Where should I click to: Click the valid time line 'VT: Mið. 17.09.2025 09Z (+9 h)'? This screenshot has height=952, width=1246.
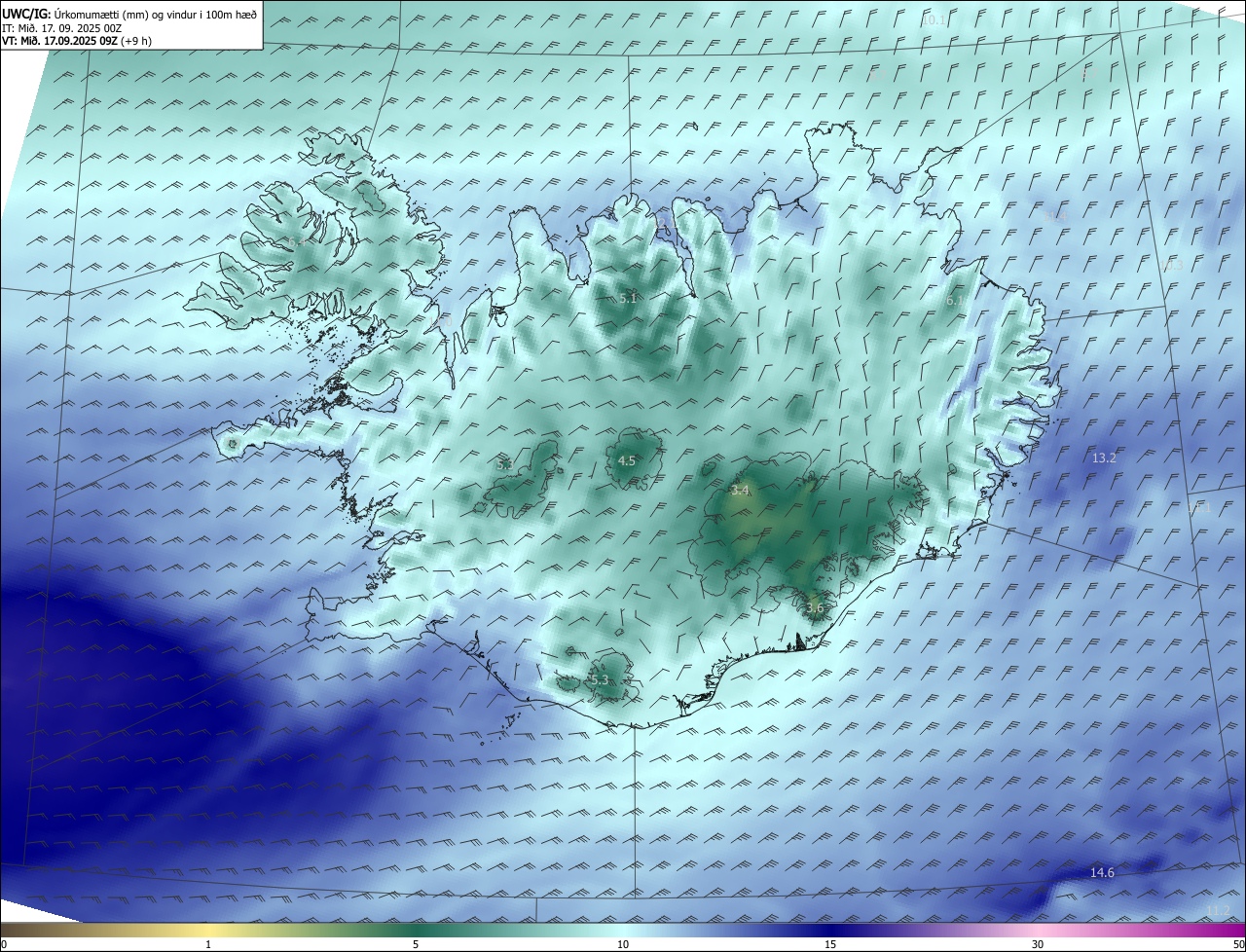click(77, 41)
